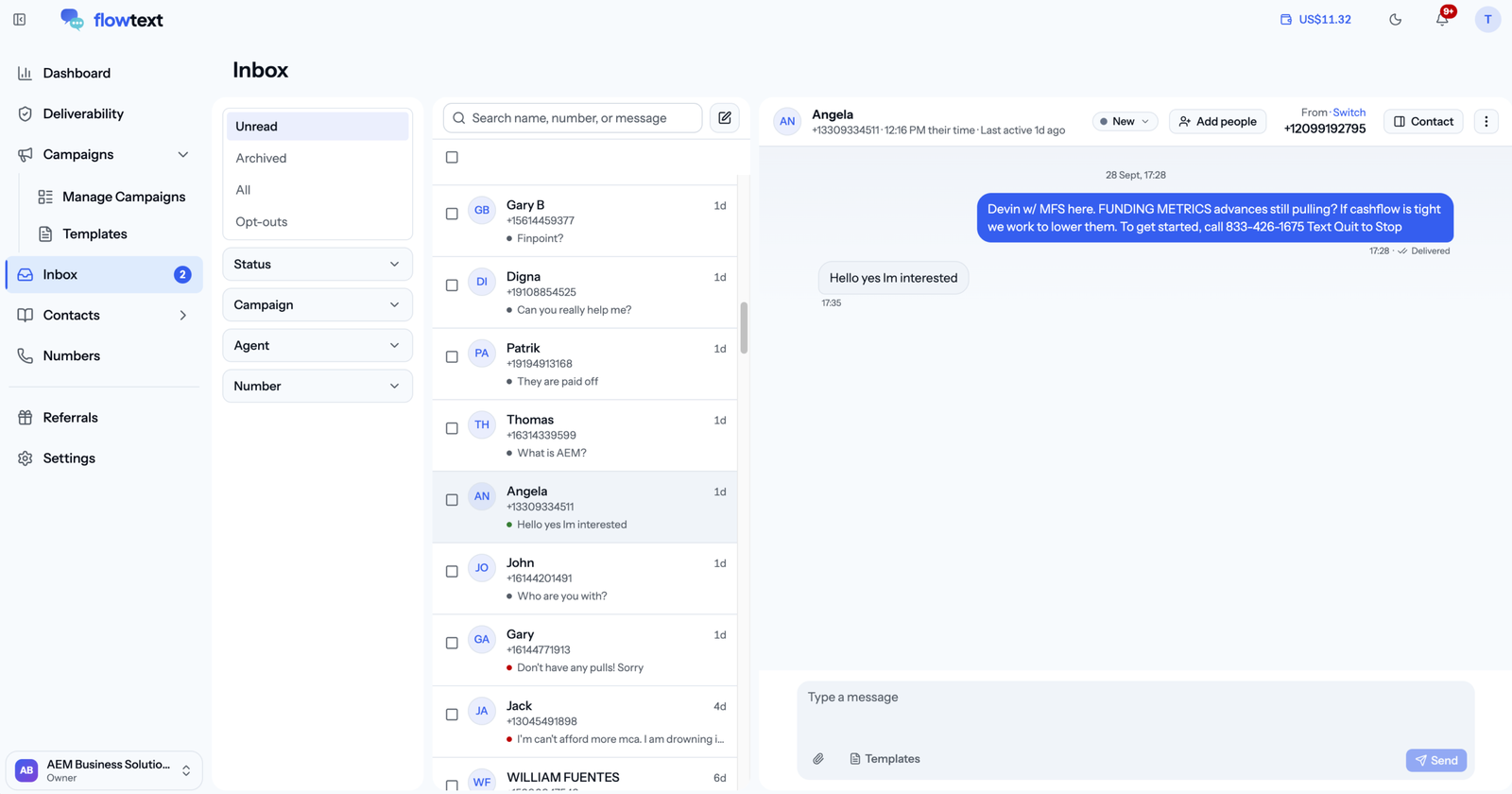Click the search conversations field

pos(573,118)
